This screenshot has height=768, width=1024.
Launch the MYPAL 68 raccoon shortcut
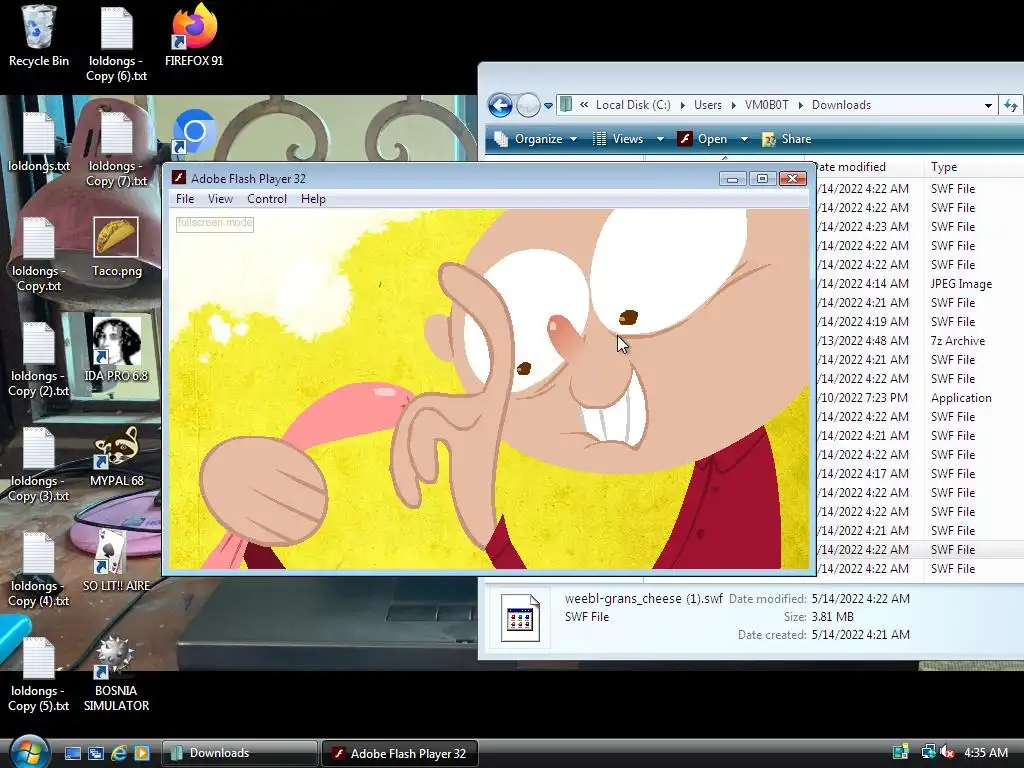point(116,456)
